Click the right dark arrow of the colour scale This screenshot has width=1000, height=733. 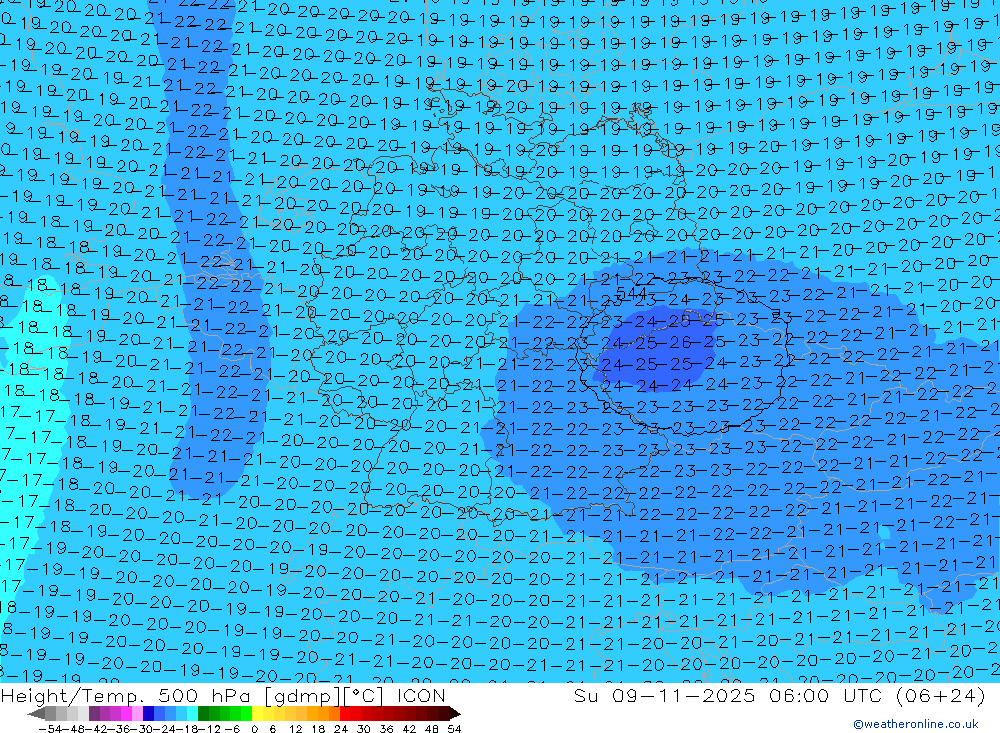(455, 713)
